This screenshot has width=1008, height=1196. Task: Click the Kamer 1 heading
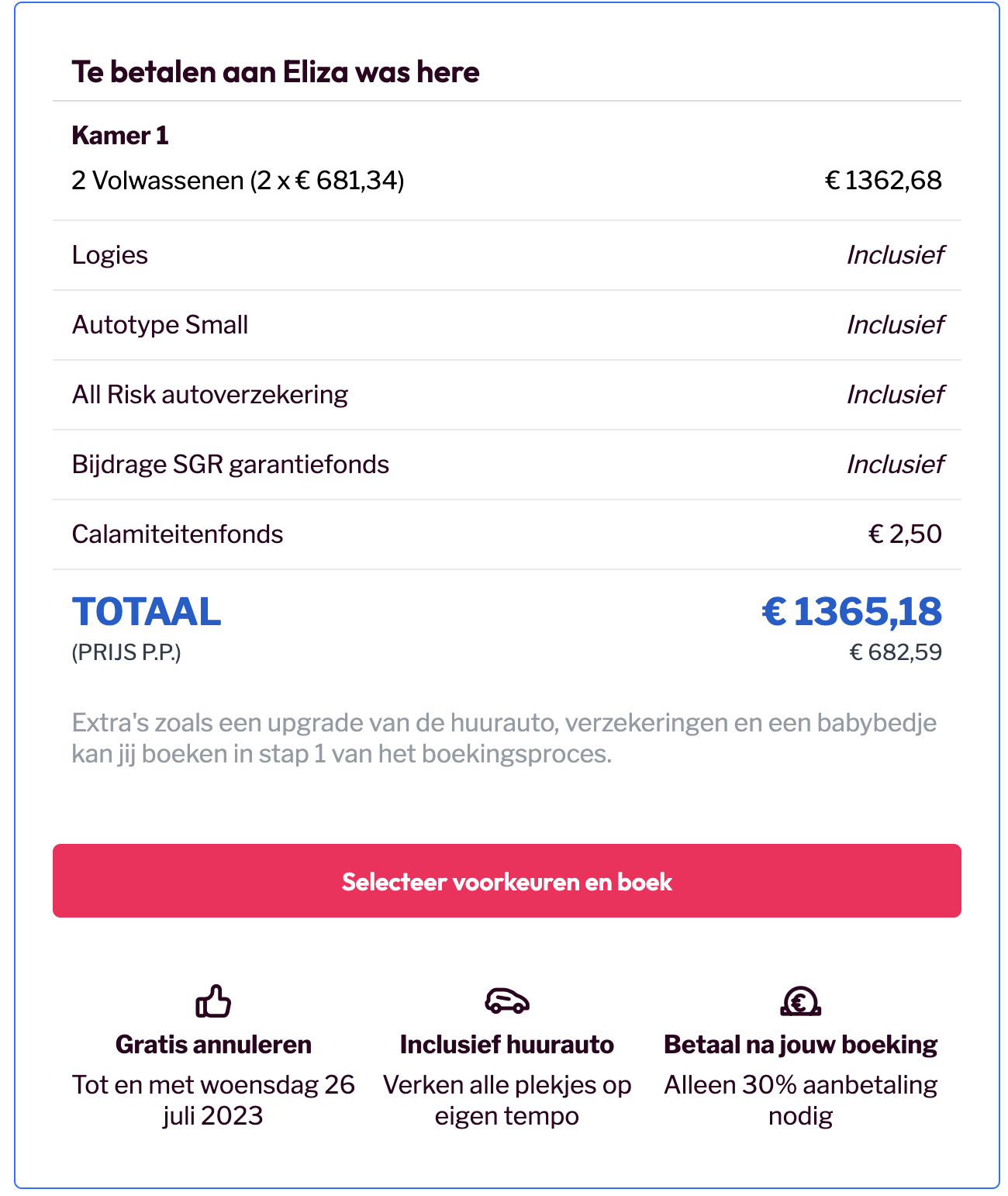(x=120, y=136)
